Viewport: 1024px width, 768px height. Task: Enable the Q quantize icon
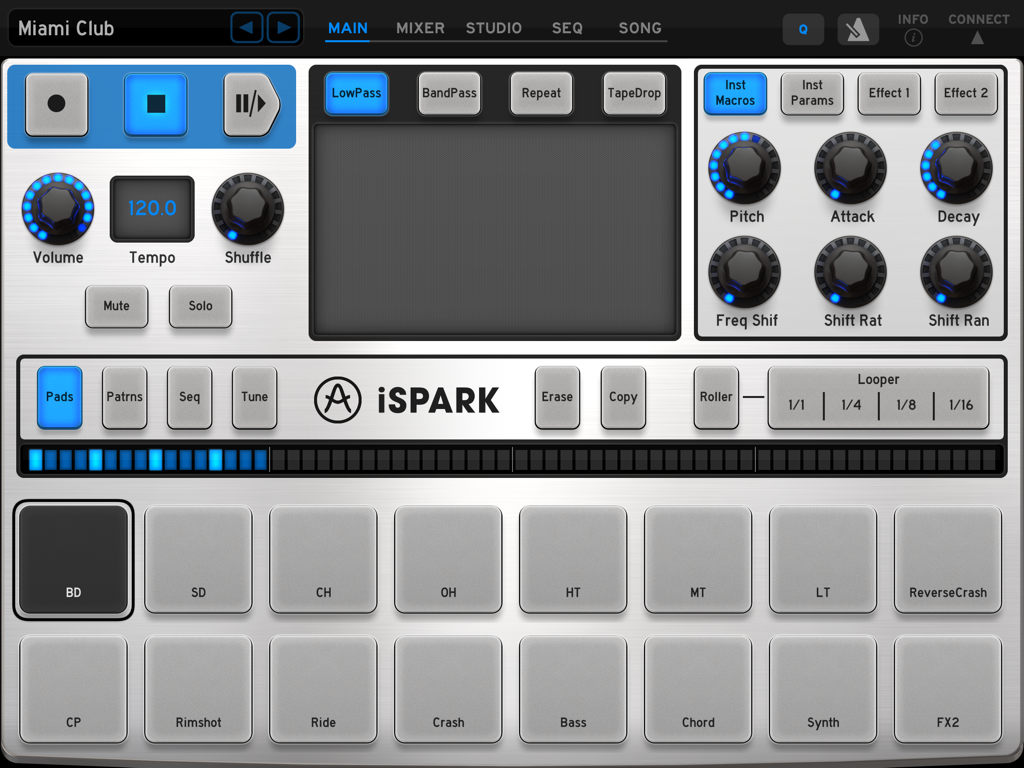pos(803,29)
